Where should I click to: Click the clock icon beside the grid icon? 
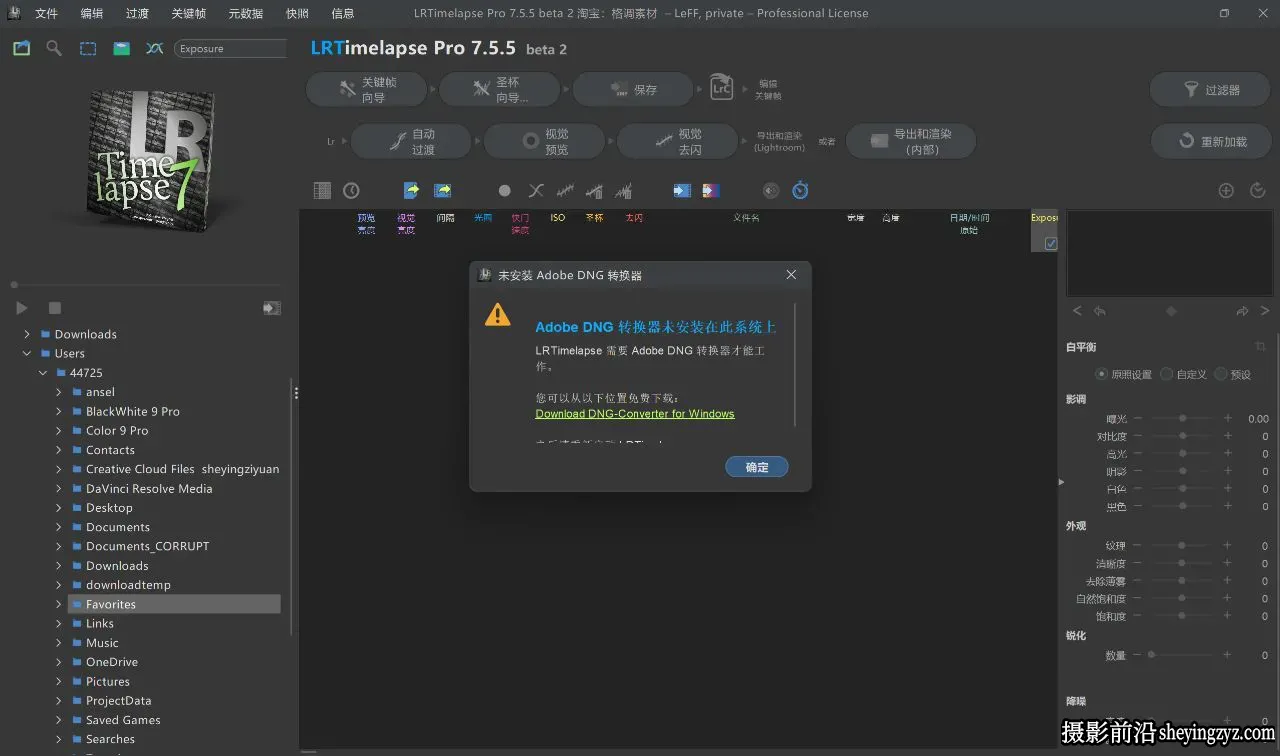point(351,190)
